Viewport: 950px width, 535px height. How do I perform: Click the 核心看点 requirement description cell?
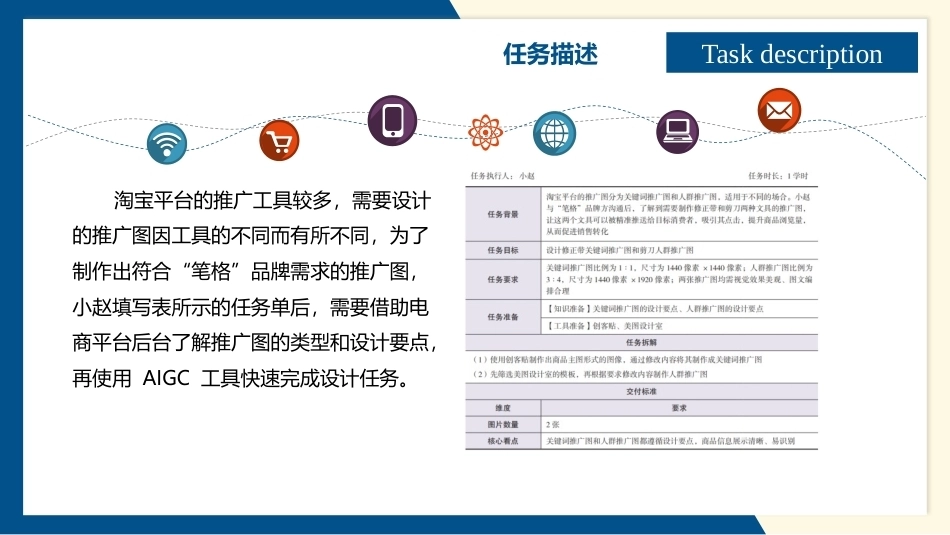679,441
